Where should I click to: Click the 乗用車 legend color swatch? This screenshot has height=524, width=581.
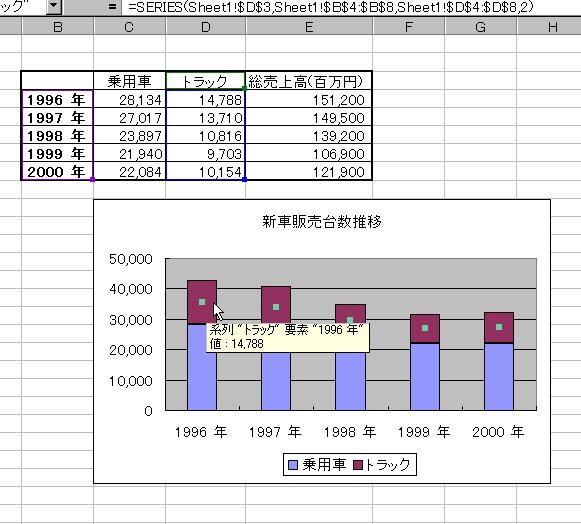pyautogui.click(x=293, y=465)
